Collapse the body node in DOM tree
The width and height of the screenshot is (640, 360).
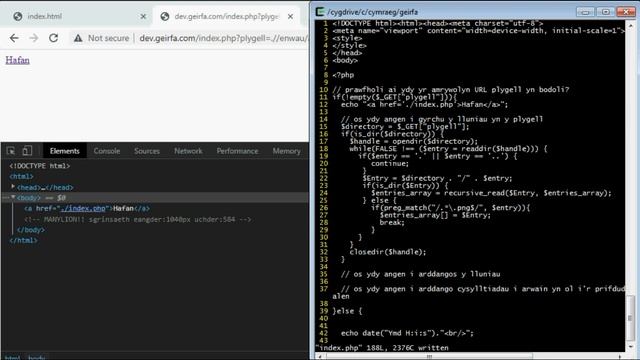pyautogui.click(x=13, y=197)
